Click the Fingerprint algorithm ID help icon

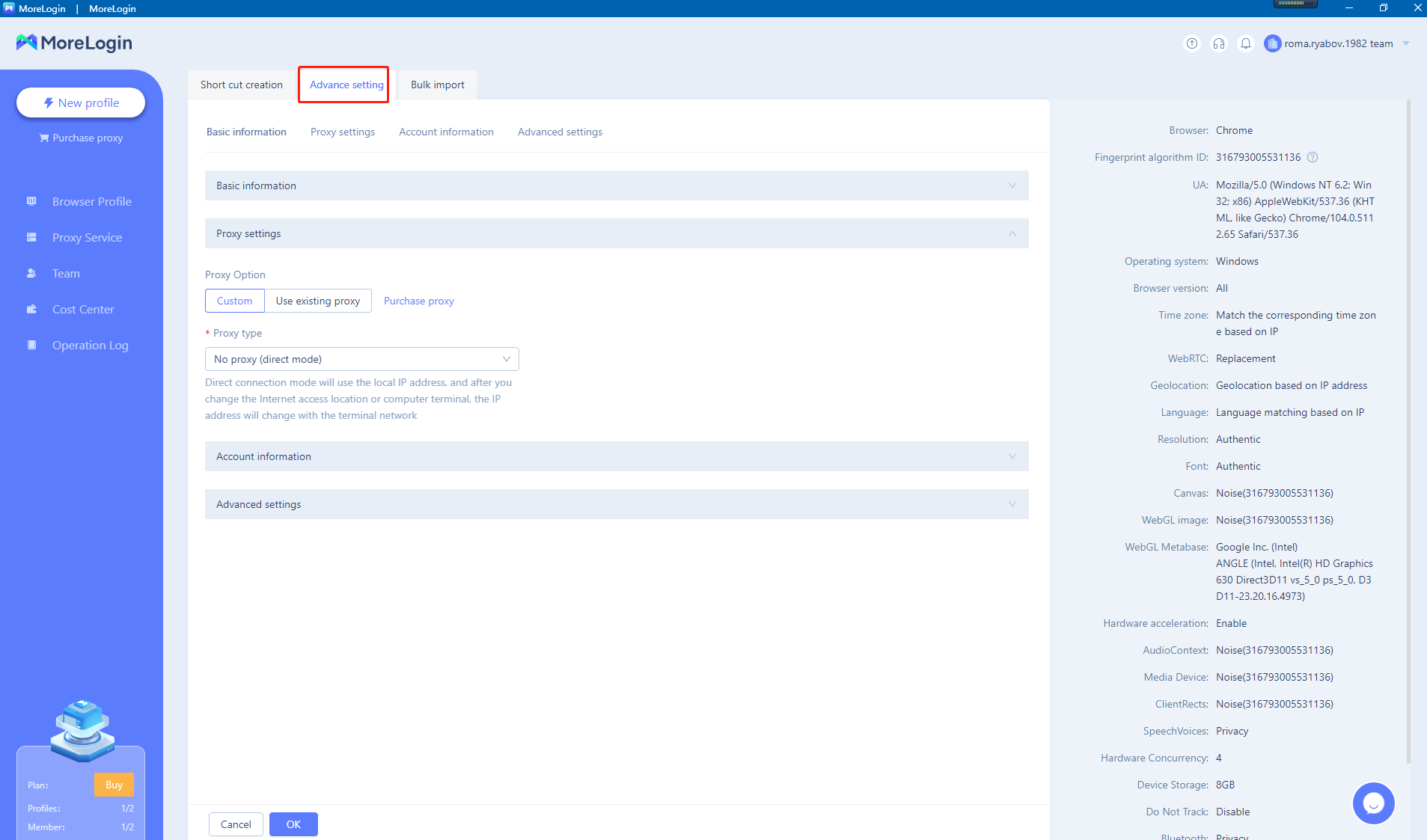(x=1313, y=157)
